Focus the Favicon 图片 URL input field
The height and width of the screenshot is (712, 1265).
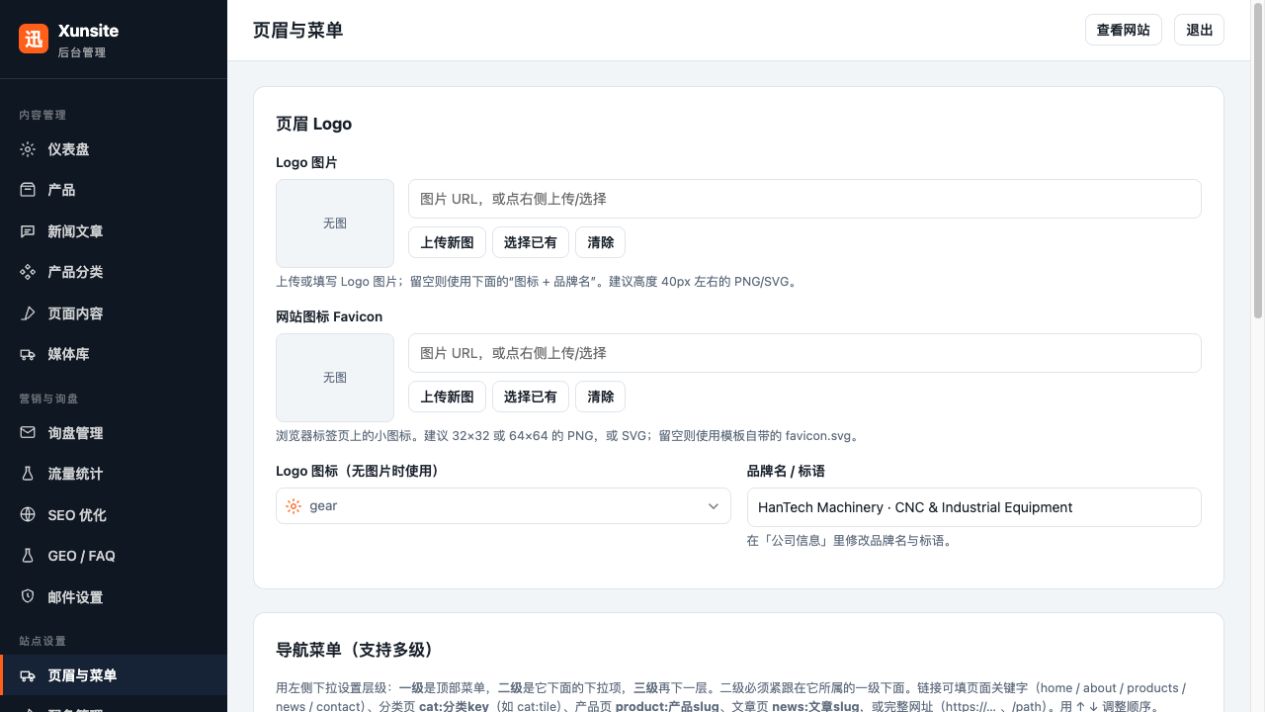[804, 353]
